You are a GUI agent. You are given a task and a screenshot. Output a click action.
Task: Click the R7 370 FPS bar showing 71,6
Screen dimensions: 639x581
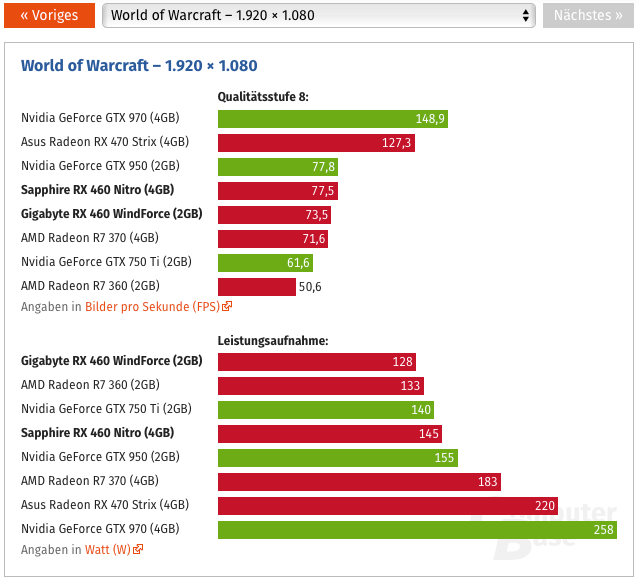[273, 239]
